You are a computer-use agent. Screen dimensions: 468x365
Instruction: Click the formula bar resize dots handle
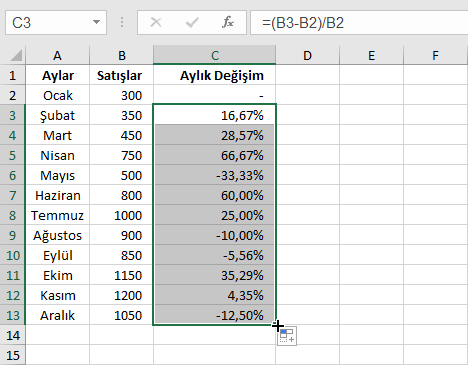point(122,23)
